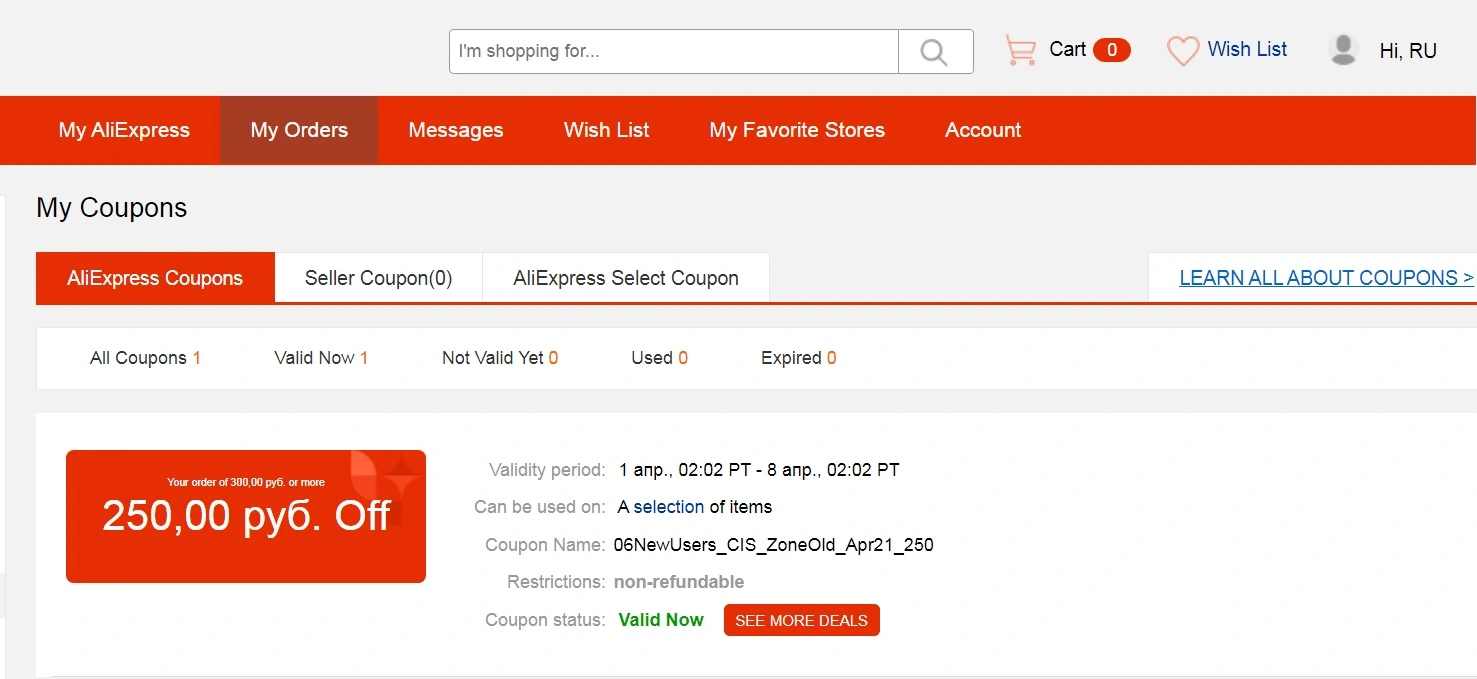This screenshot has width=1477, height=679.
Task: Open My AliExpress in red navigation
Action: click(x=124, y=130)
